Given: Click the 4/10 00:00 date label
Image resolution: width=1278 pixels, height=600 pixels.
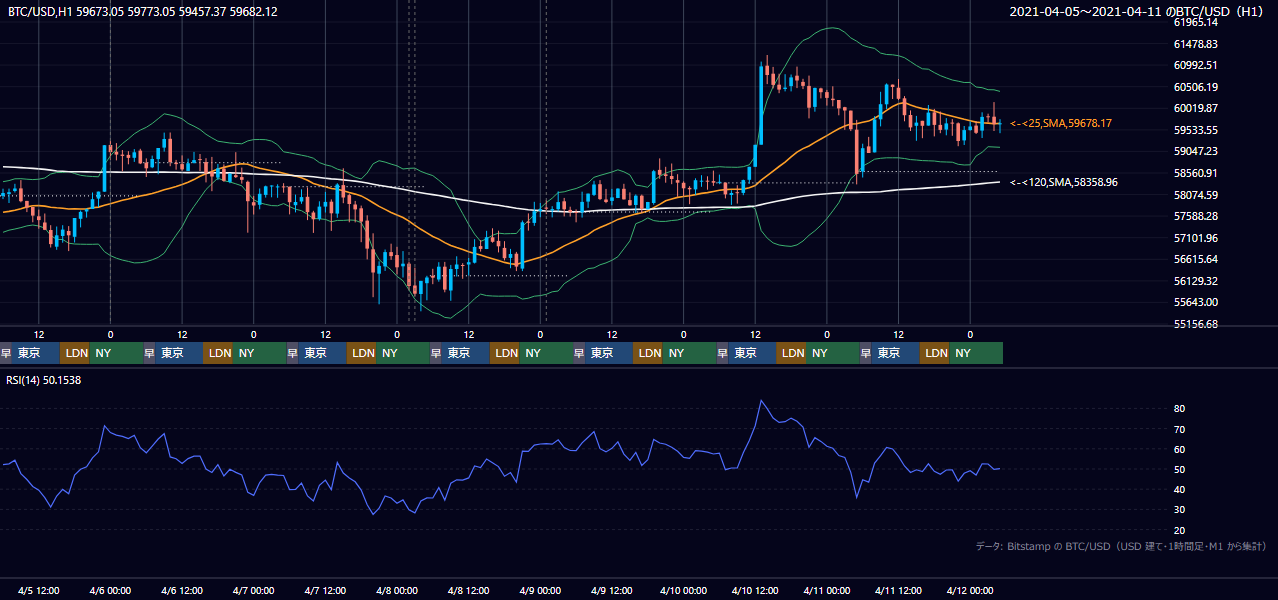Looking at the screenshot, I should click(x=683, y=590).
